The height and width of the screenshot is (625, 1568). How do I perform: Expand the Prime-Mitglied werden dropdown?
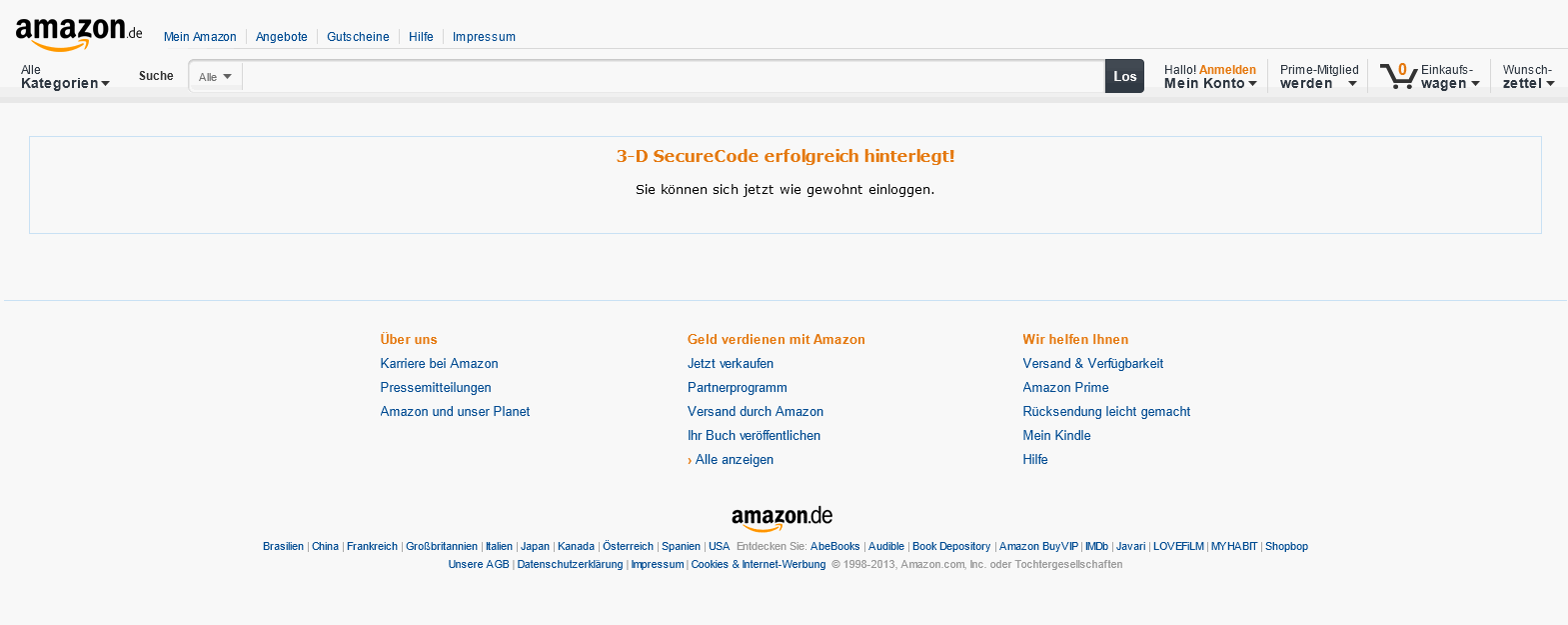point(1318,77)
